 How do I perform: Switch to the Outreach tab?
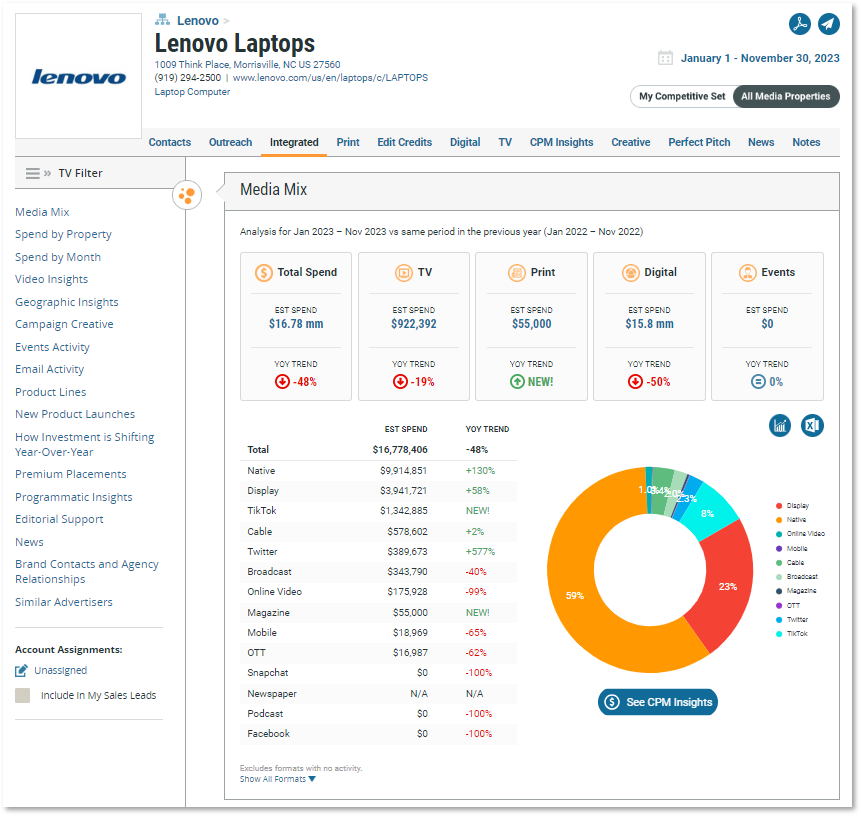tap(231, 142)
